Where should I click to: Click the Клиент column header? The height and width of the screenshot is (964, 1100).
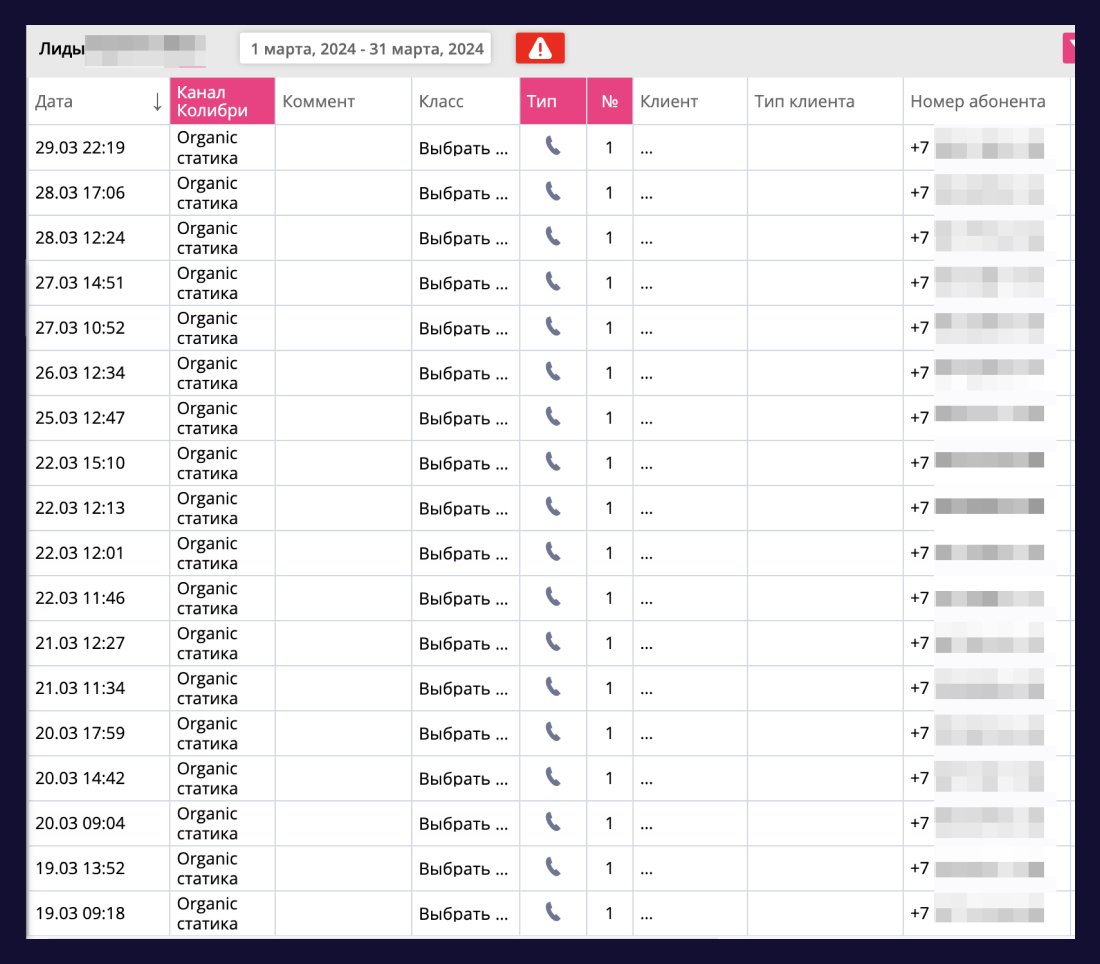(x=690, y=101)
